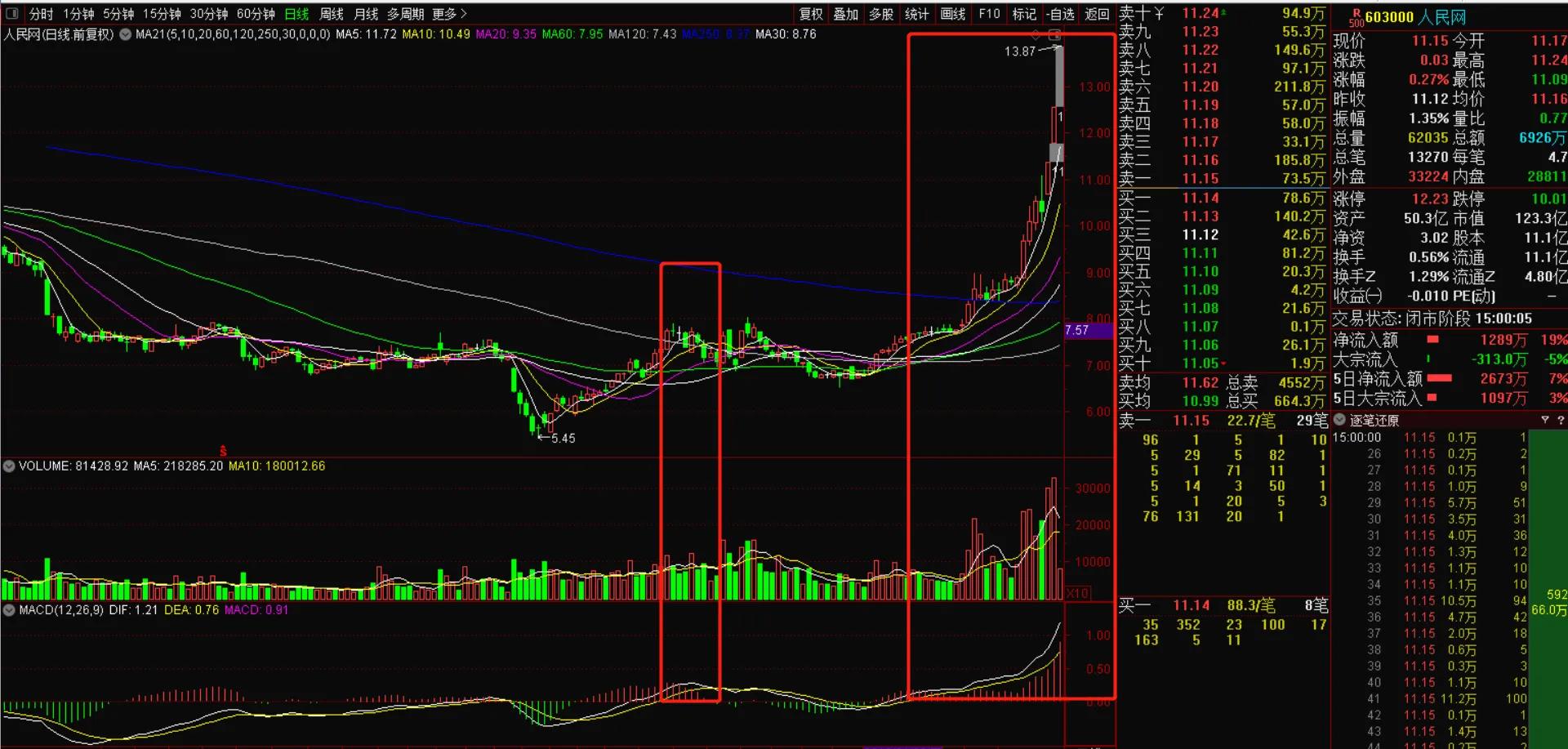Click the MA60: 7.95 label

click(572, 34)
